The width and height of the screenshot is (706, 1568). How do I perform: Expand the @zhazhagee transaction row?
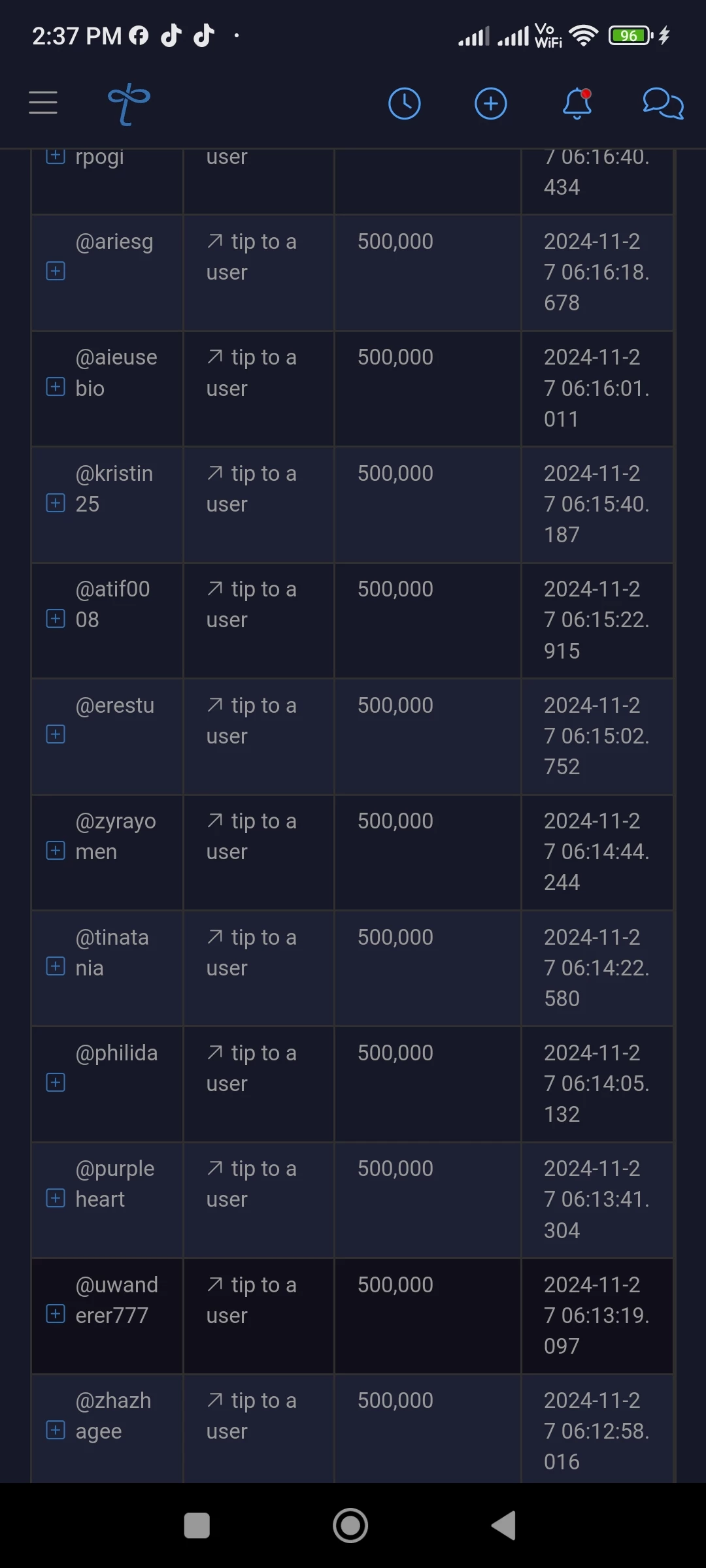pyautogui.click(x=56, y=1430)
